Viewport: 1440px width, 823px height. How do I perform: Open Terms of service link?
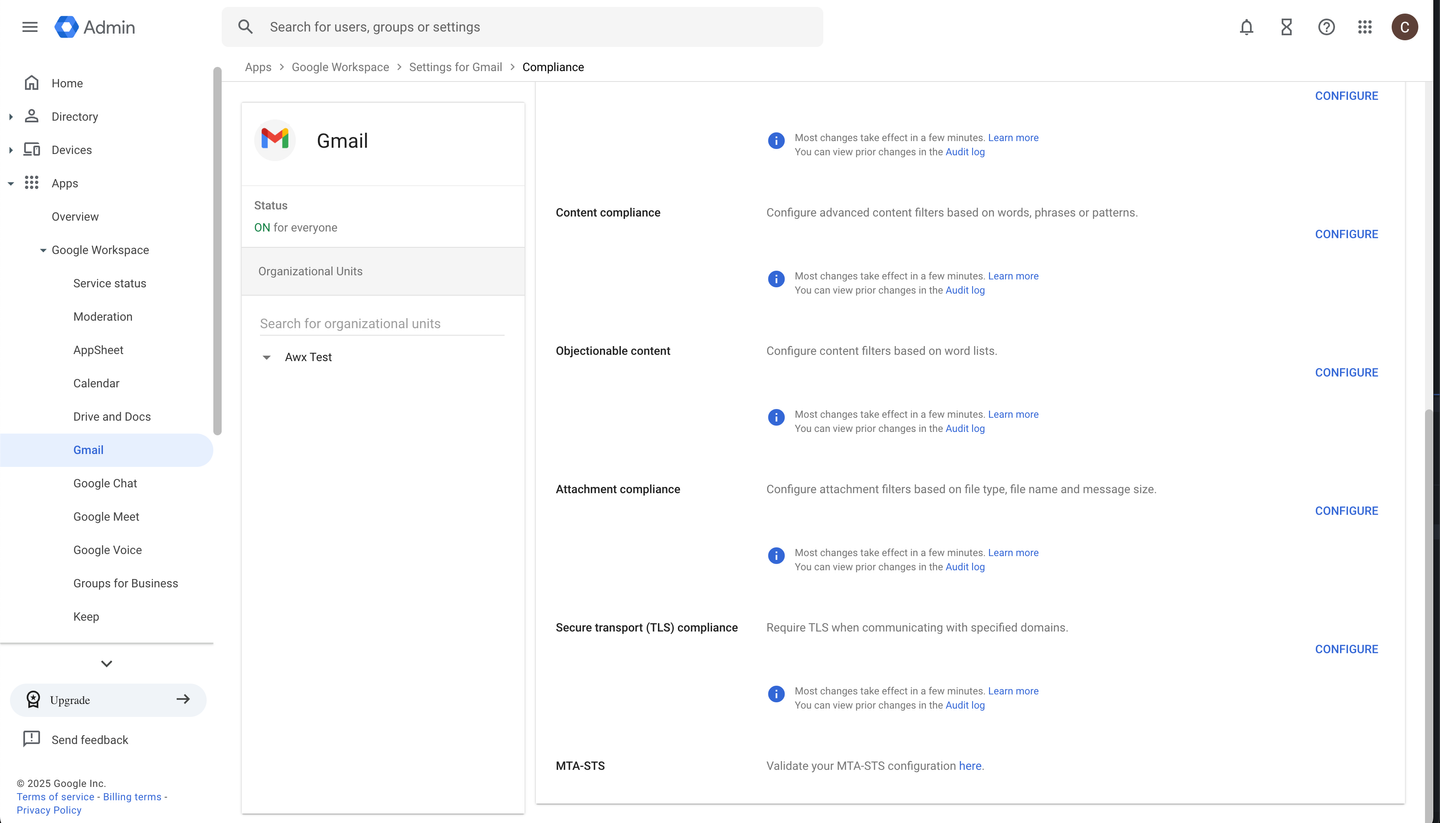pyautogui.click(x=55, y=797)
